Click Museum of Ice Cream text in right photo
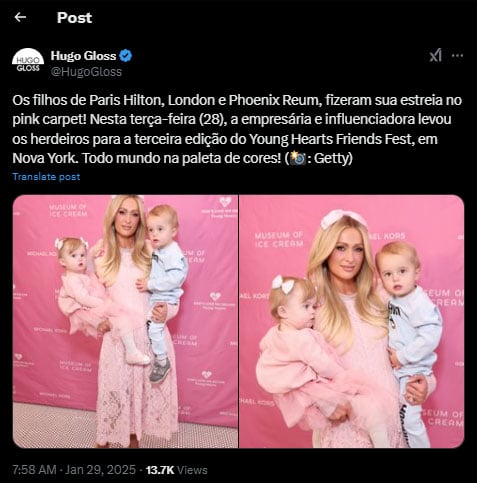This screenshot has height=483, width=477. [x=279, y=240]
